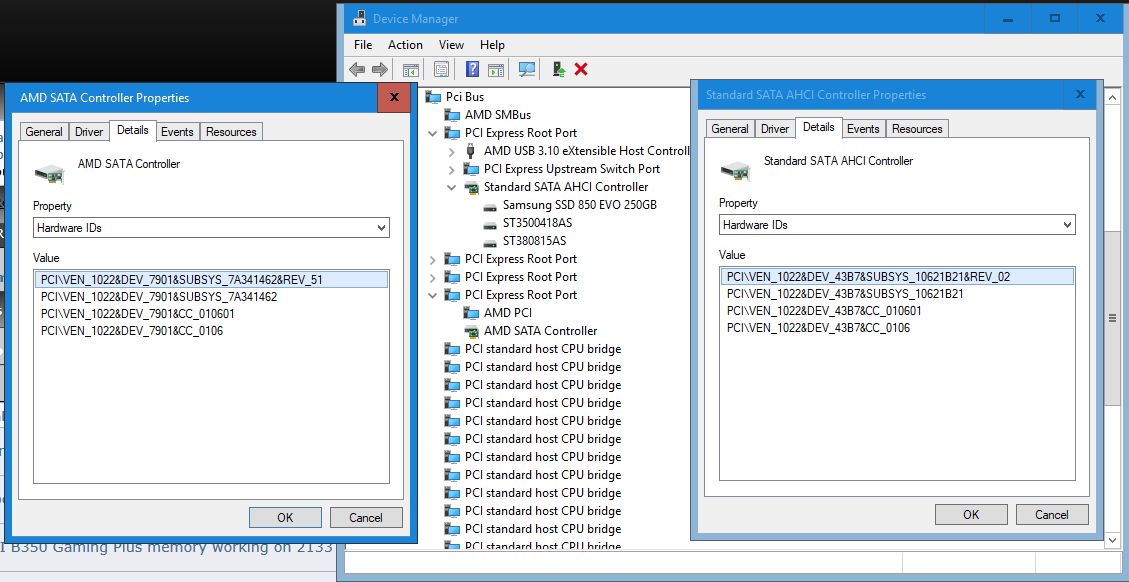Click the Forward arrow in Device Manager toolbar
1129x582 pixels.
click(x=379, y=69)
